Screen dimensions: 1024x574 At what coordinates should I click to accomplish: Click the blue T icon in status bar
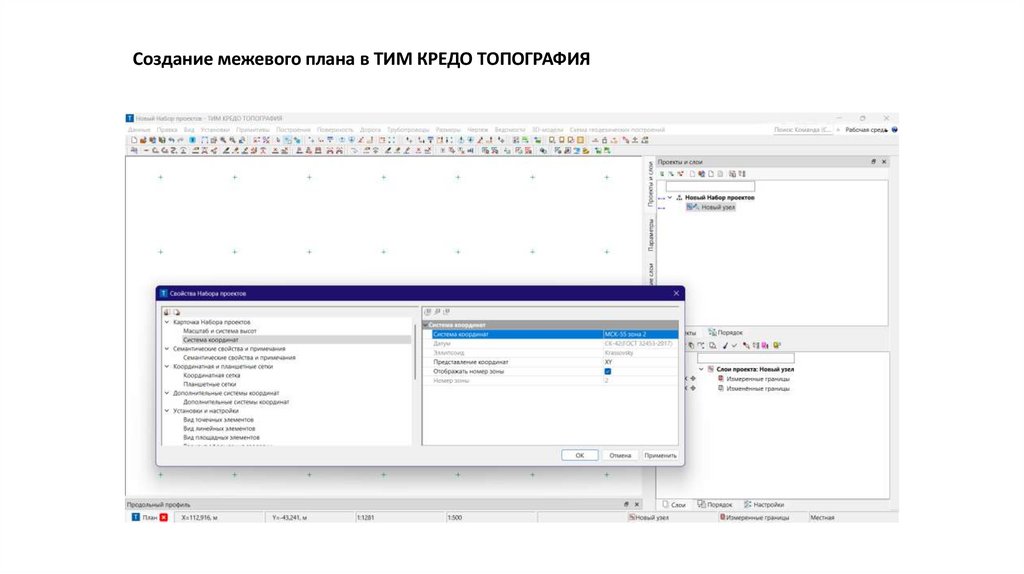click(x=136, y=517)
